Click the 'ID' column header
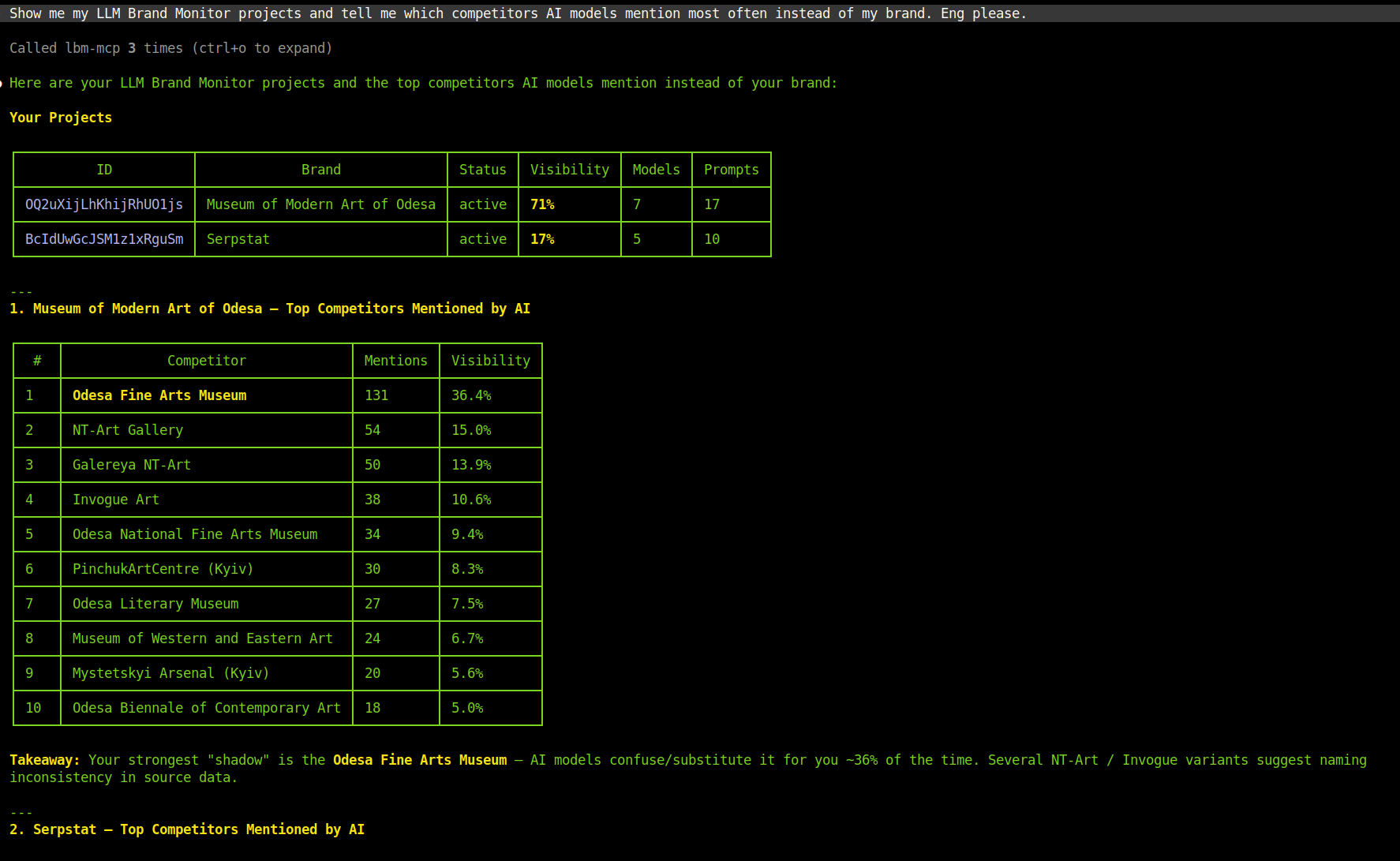The width and height of the screenshot is (1400, 861). tap(104, 170)
